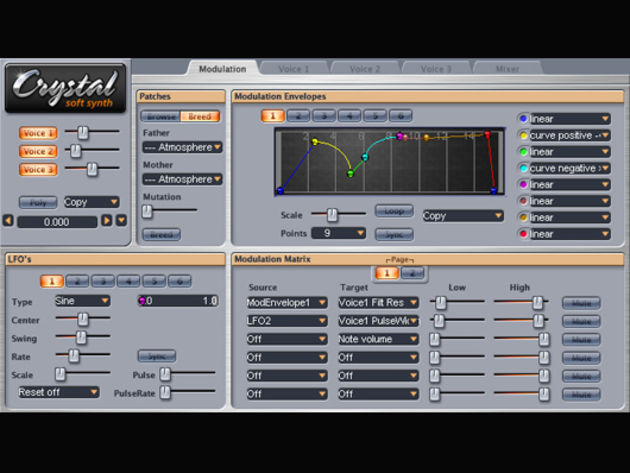Select yellow envelope point on the graph
This screenshot has height=473, width=630.
[x=315, y=142]
